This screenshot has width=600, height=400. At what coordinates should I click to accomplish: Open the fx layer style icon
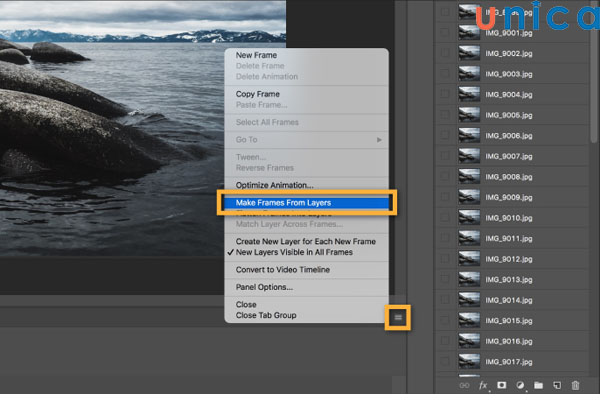[482, 385]
